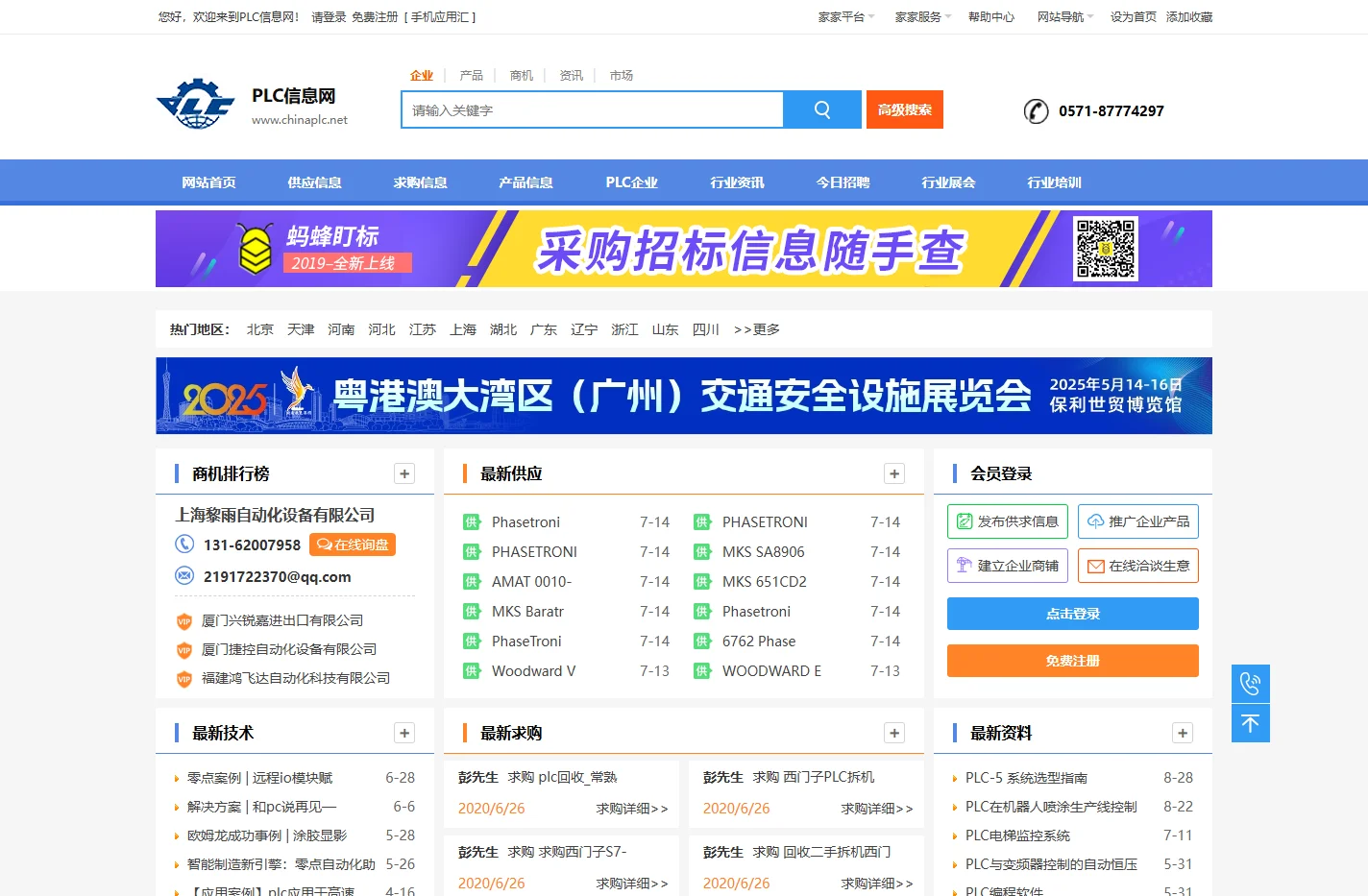Image resolution: width=1368 pixels, height=896 pixels.
Task: Click the orange 免费注册 button
Action: (x=1073, y=661)
